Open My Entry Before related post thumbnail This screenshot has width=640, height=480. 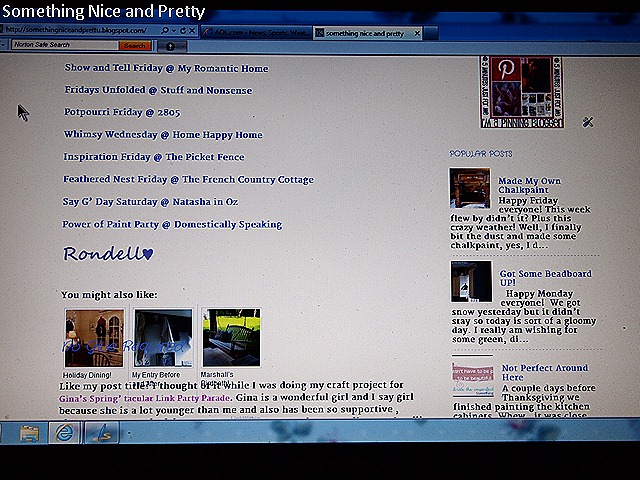coord(163,338)
